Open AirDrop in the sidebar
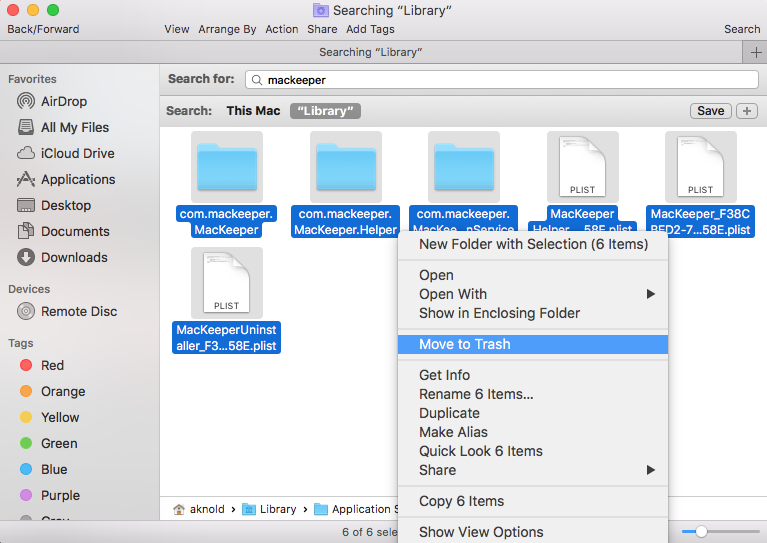 52,101
